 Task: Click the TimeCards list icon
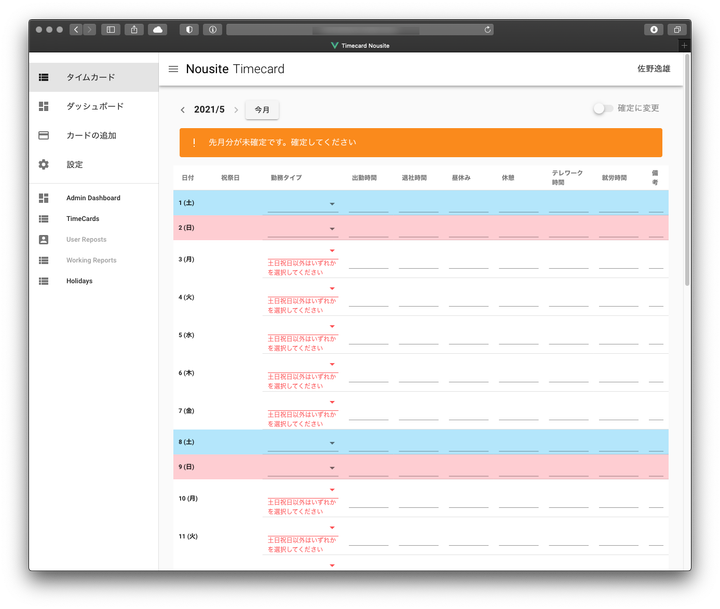(x=44, y=219)
